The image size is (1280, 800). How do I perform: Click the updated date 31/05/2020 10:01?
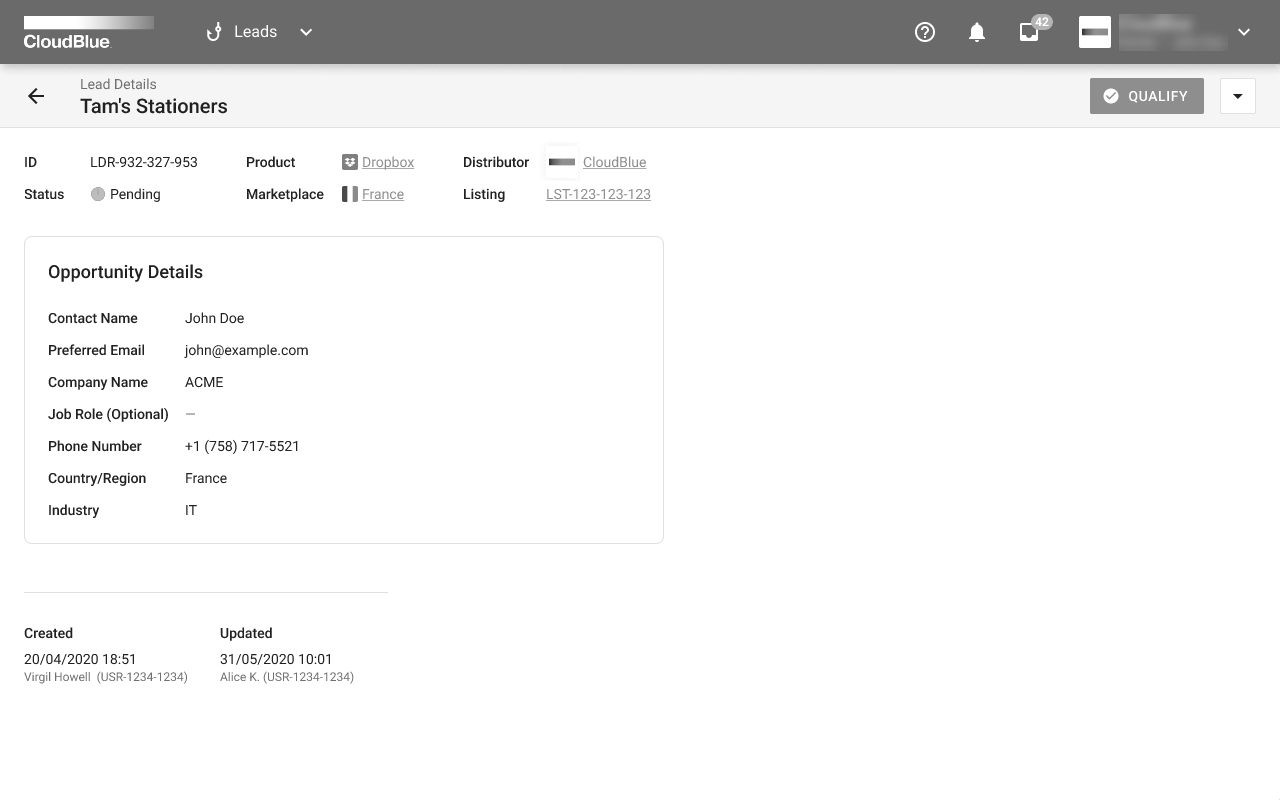276,659
